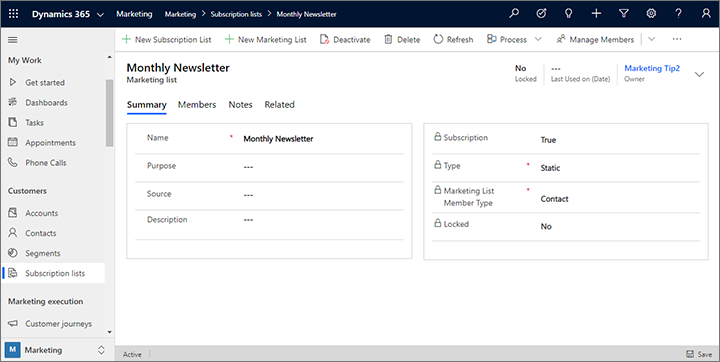Image resolution: width=720 pixels, height=362 pixels.
Task: Switch to the Members tab
Action: tap(197, 105)
